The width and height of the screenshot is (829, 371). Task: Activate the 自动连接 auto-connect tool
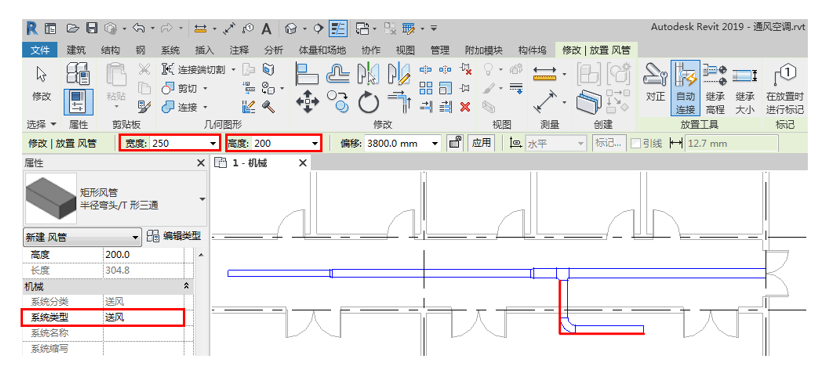click(x=685, y=88)
